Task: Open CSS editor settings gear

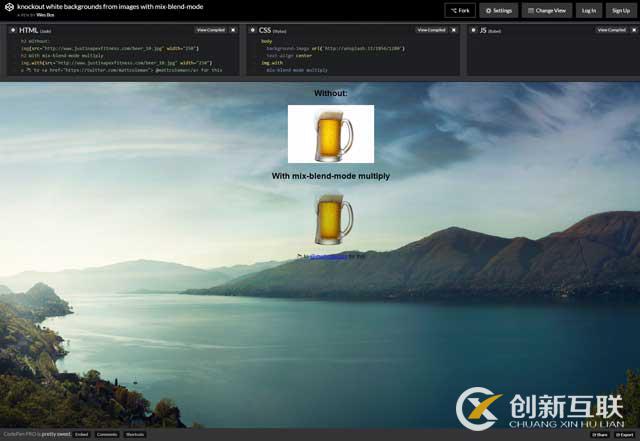Action: (x=253, y=30)
